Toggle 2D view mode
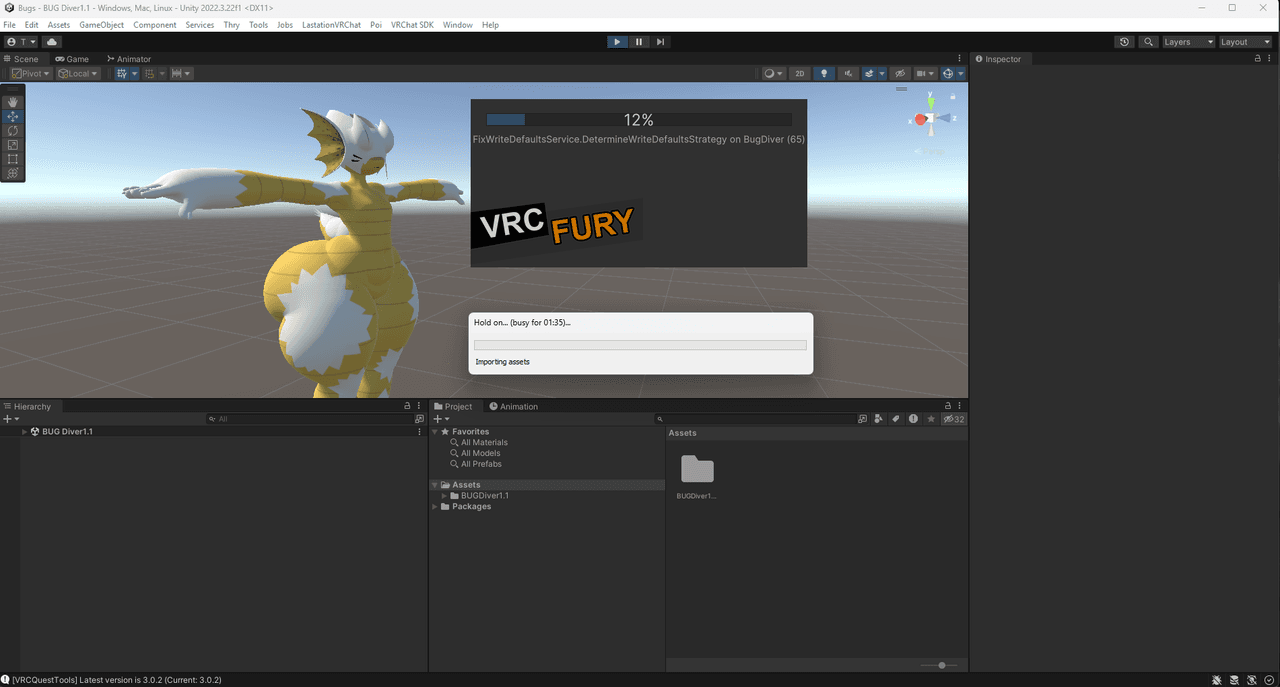This screenshot has height=687, width=1280. coord(799,73)
